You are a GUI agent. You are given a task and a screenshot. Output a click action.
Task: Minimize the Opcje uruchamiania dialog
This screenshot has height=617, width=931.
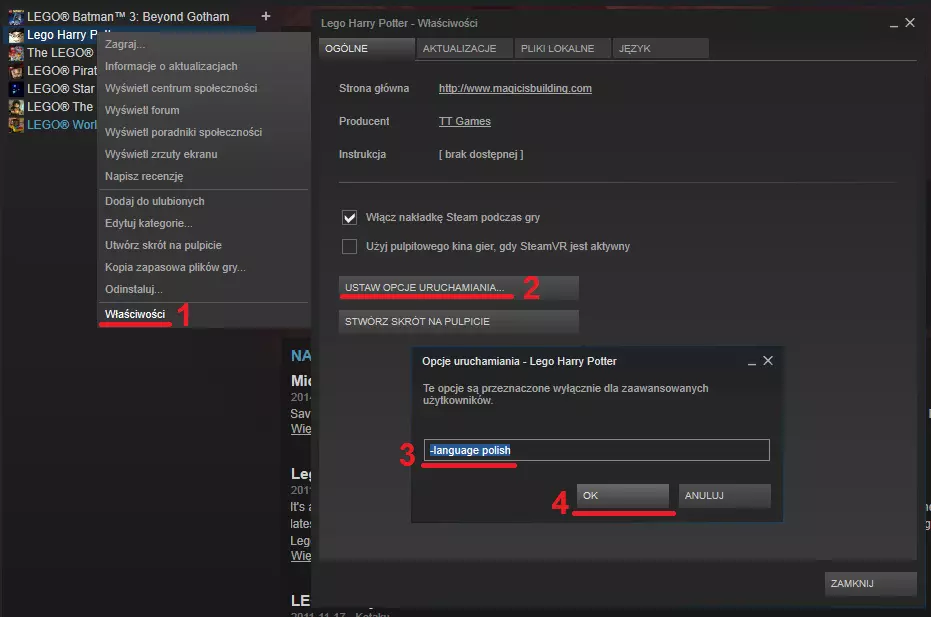tap(752, 362)
